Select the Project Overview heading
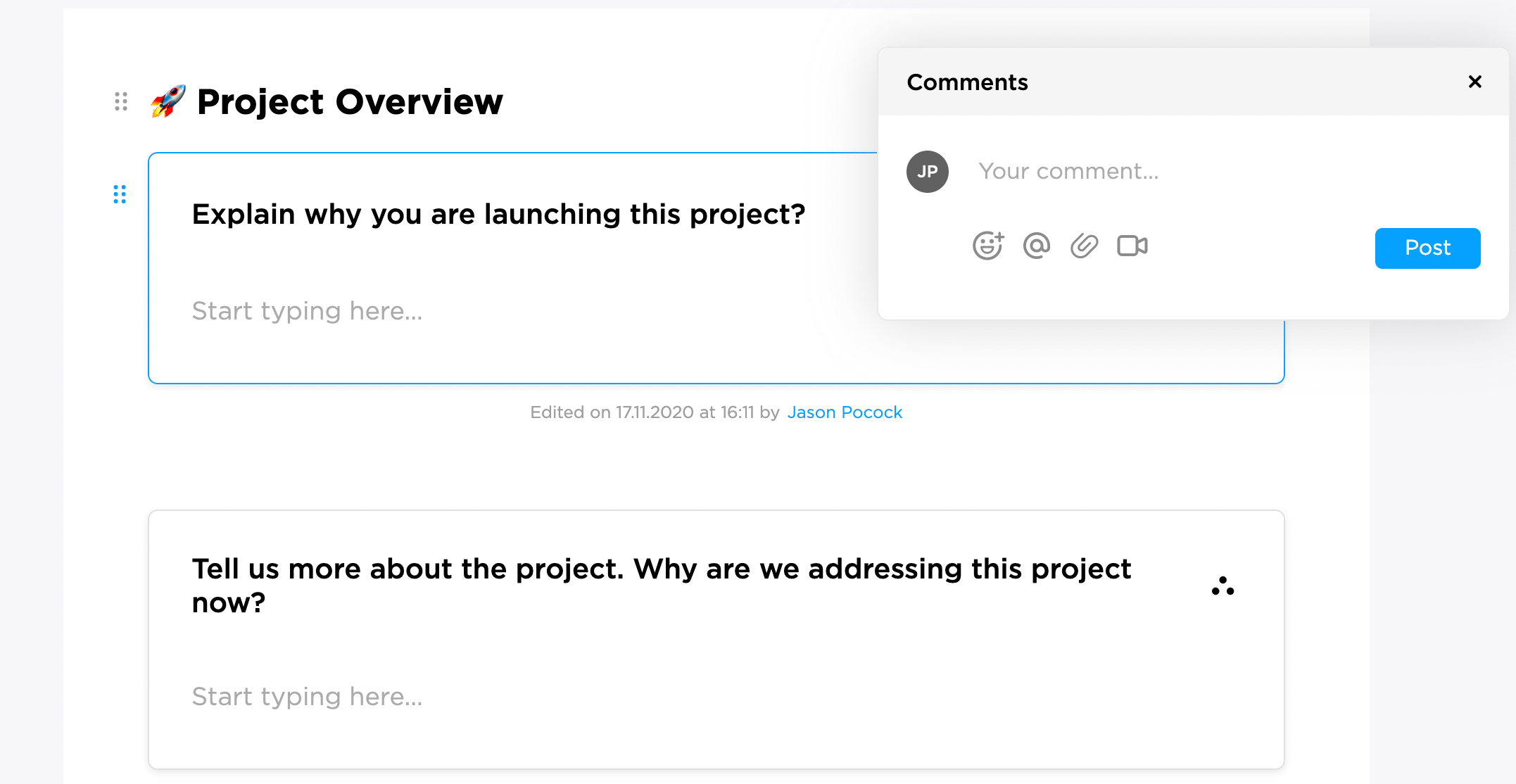This screenshot has height=784, width=1516. tap(350, 102)
